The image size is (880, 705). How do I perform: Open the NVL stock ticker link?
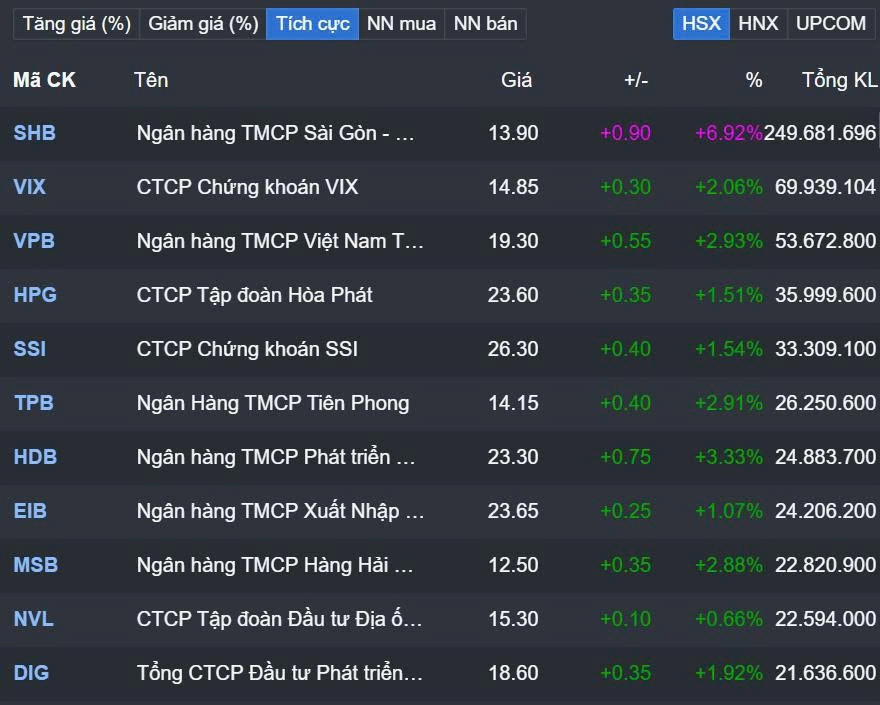(x=34, y=619)
